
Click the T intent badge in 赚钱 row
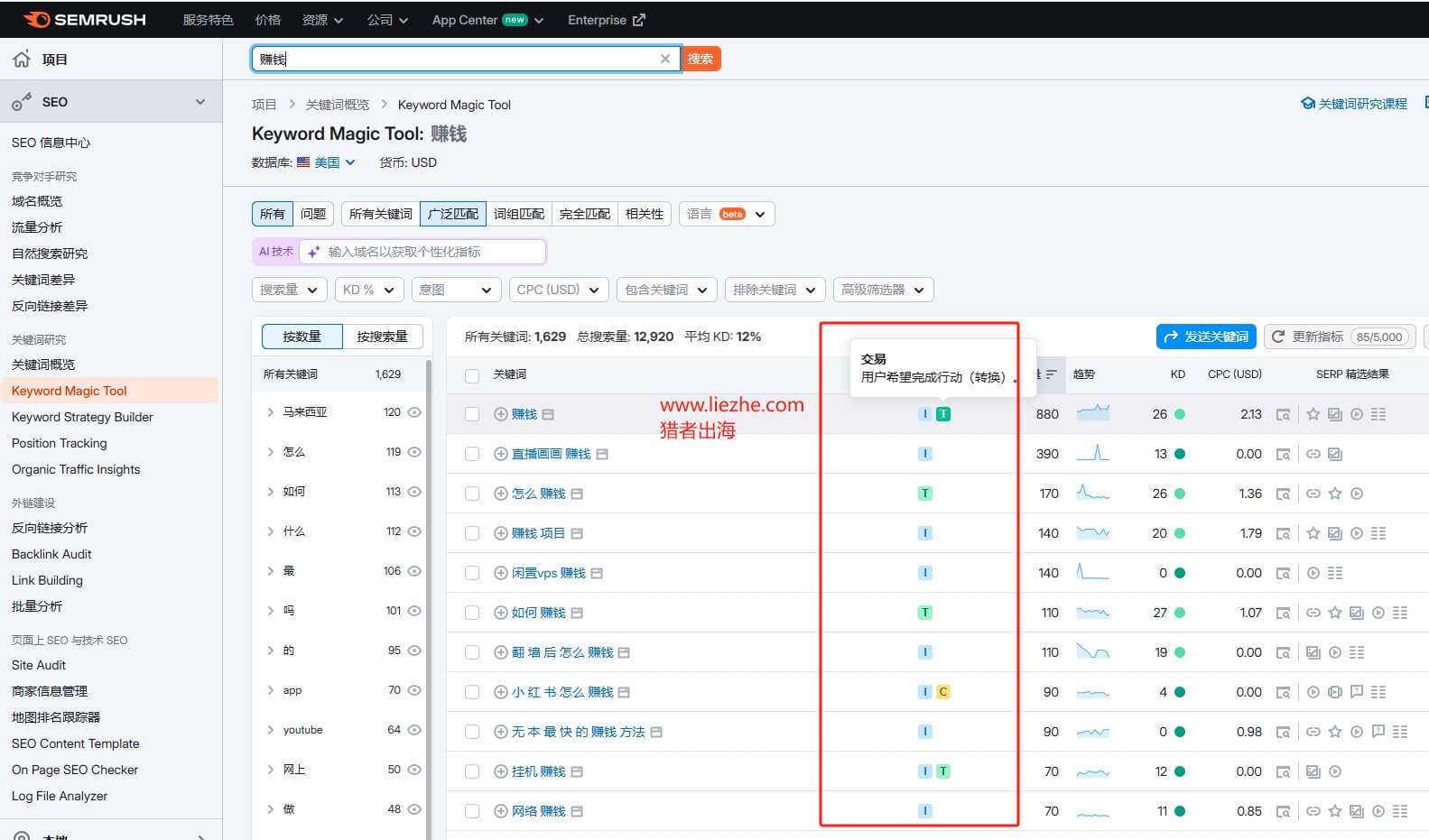pos(943,414)
